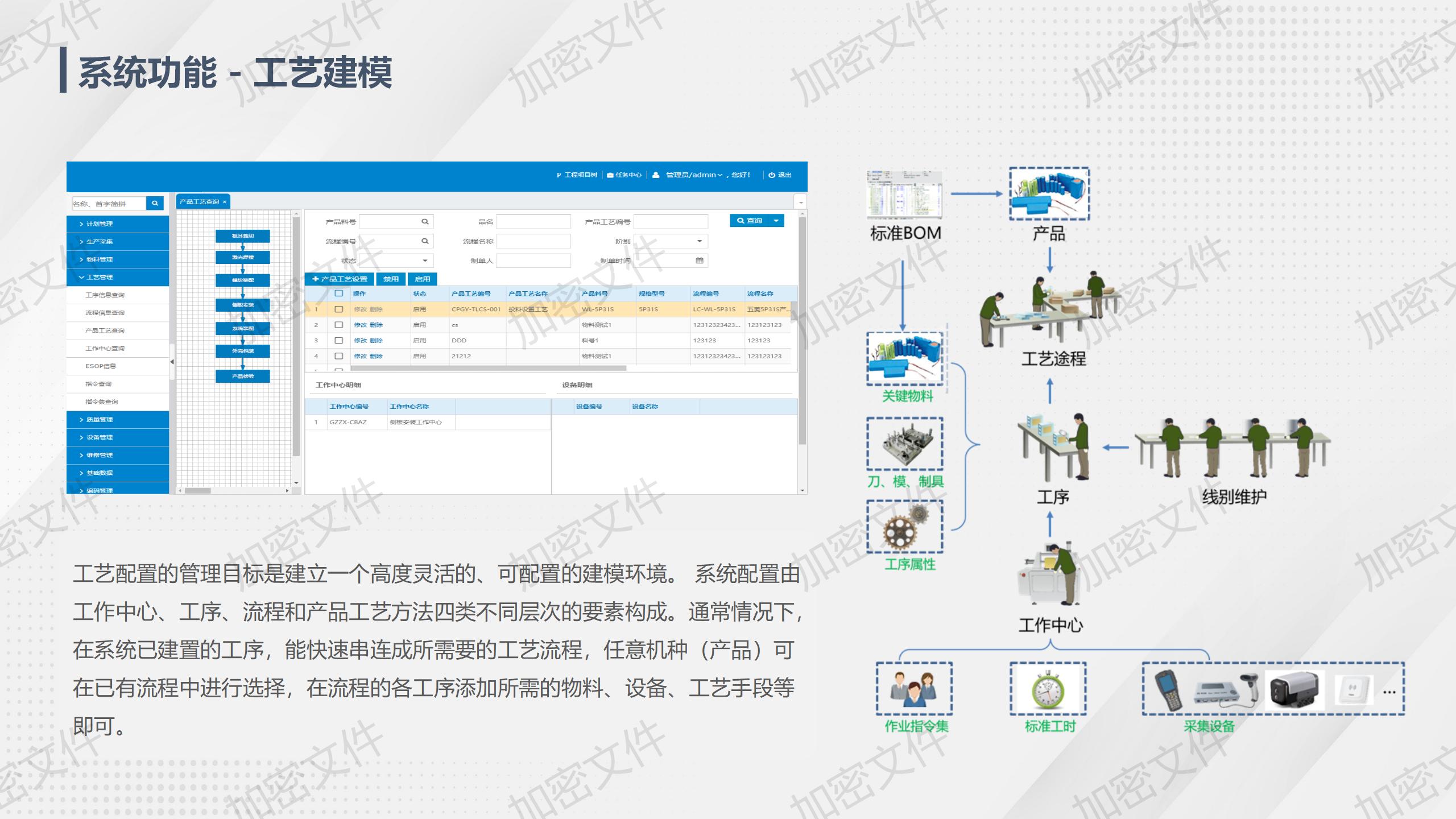Open 任务中心 briefcase icon
Viewport: 1456px width, 819px height.
[610, 175]
